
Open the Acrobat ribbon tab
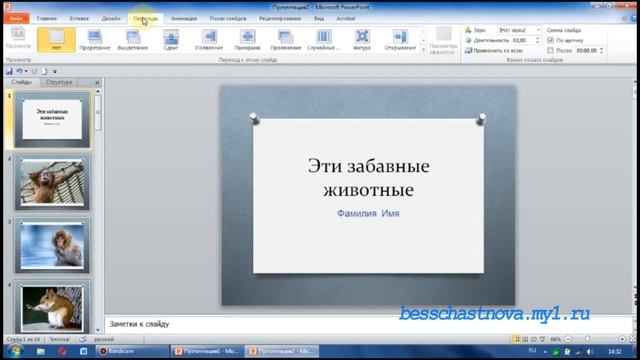pos(346,18)
